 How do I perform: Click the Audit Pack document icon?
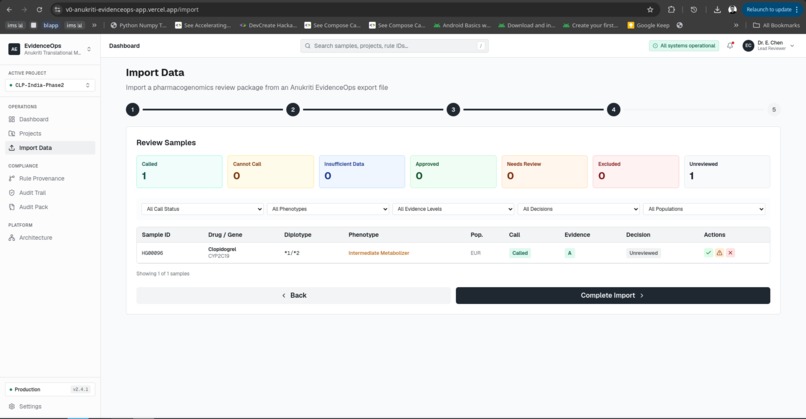pyautogui.click(x=12, y=207)
